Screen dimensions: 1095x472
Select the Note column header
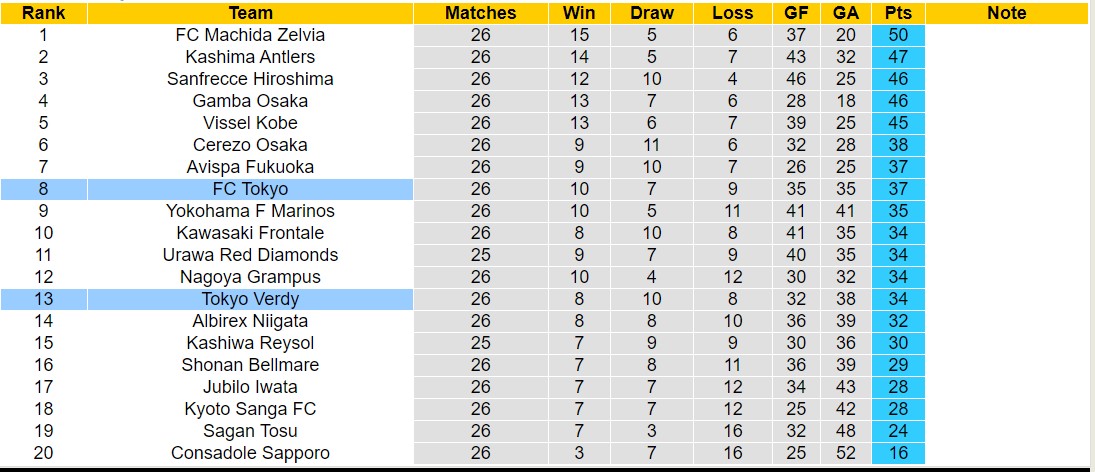tap(1006, 13)
